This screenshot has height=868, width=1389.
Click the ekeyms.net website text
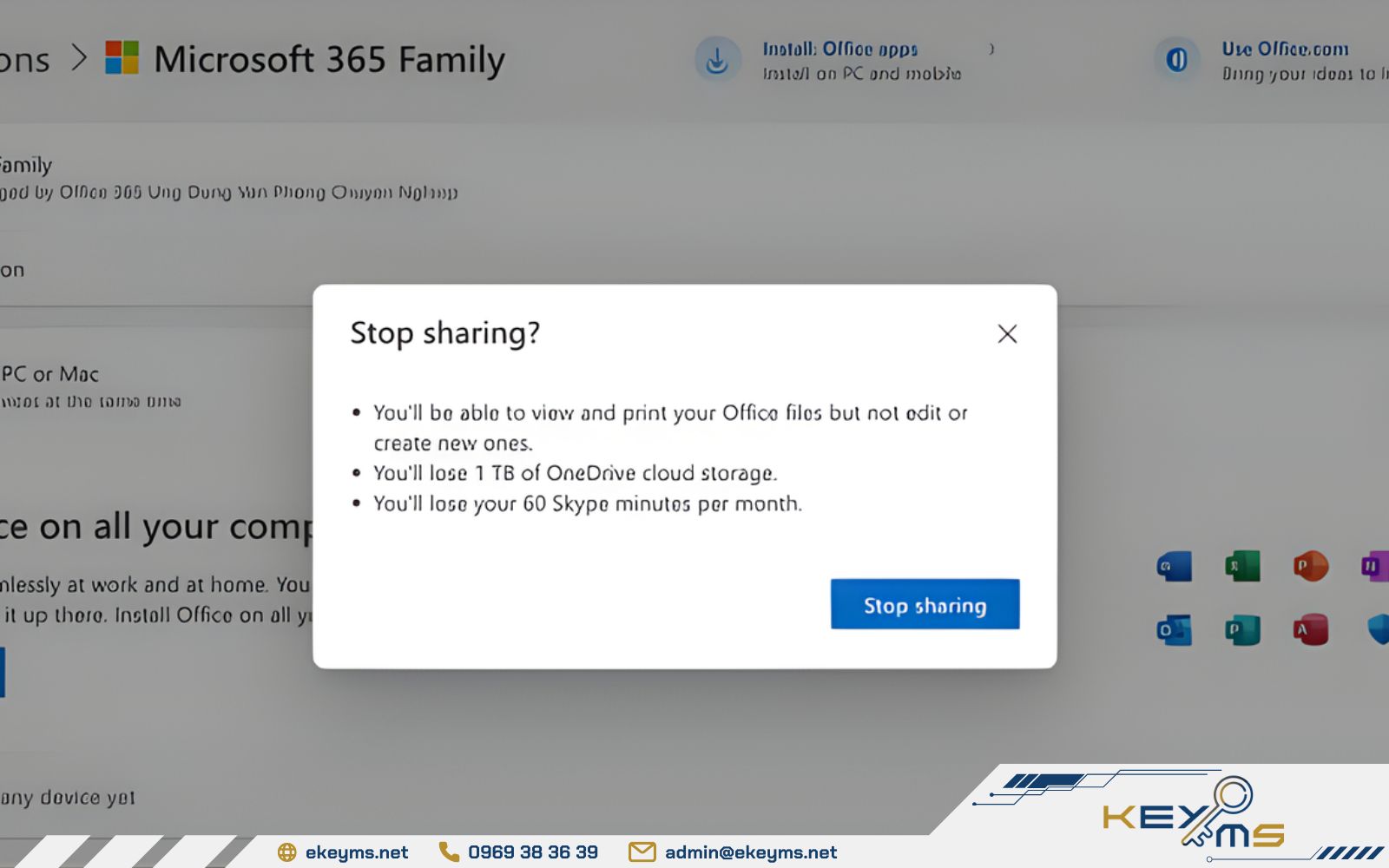point(356,852)
